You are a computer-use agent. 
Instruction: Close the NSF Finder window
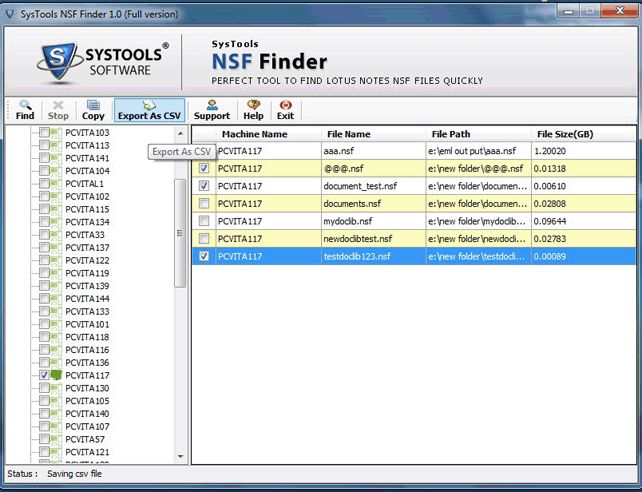click(x=620, y=11)
